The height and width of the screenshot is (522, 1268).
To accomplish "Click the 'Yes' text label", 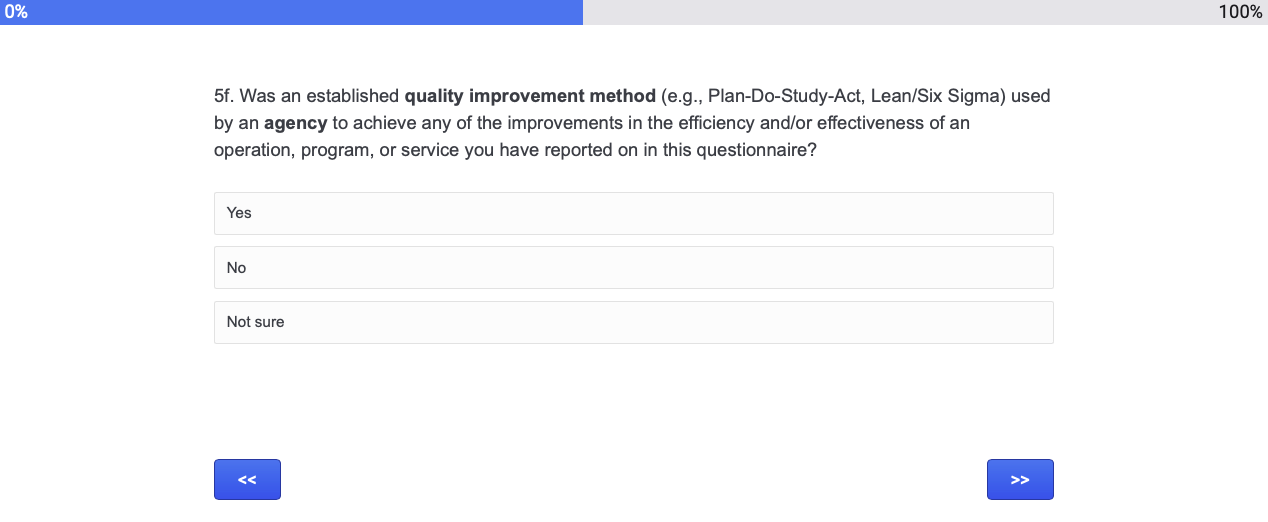I will (x=239, y=213).
